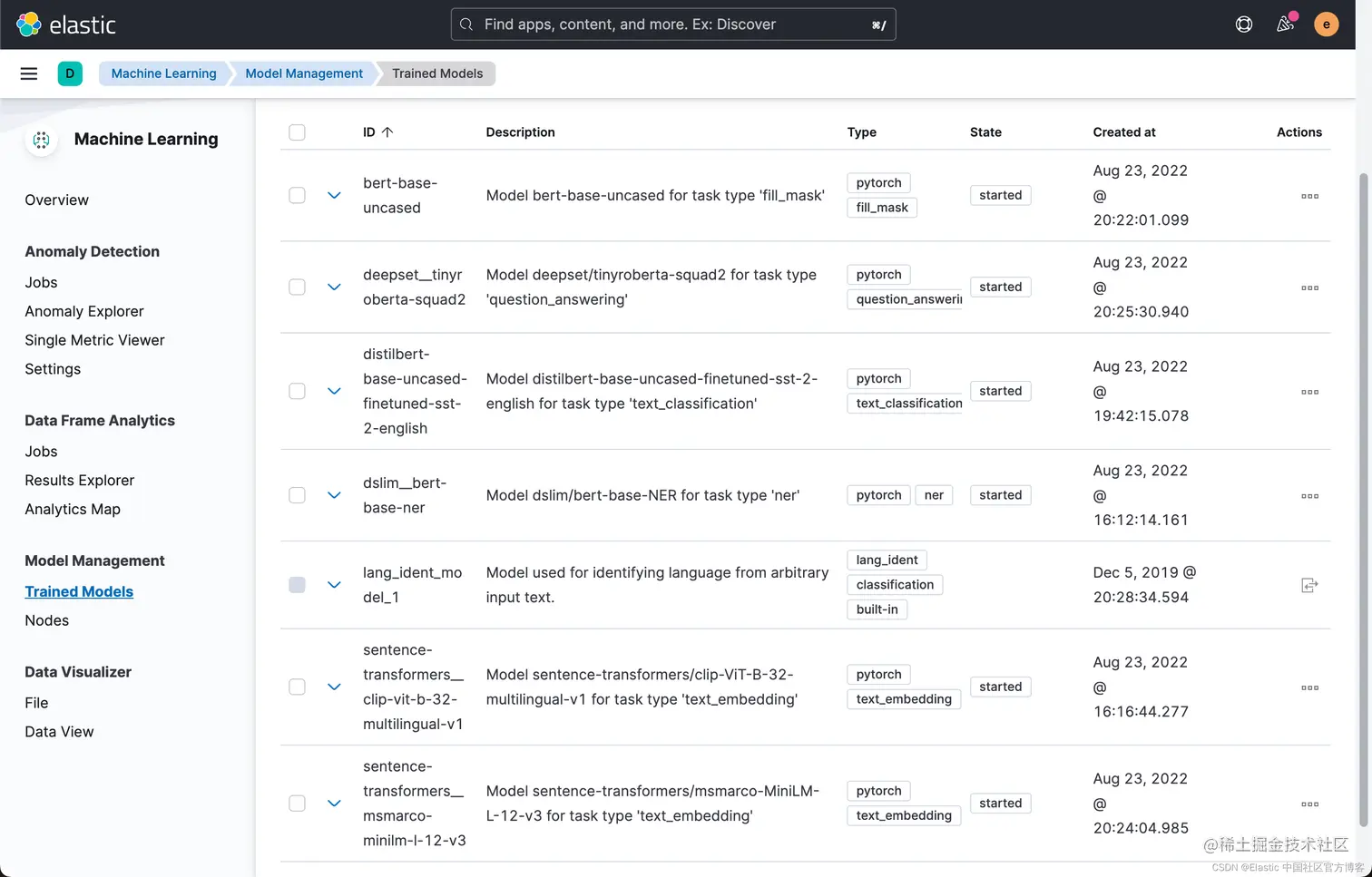The width and height of the screenshot is (1372, 877).
Task: Open actions menu for dslim__bert-base-ner
Action: click(1309, 496)
